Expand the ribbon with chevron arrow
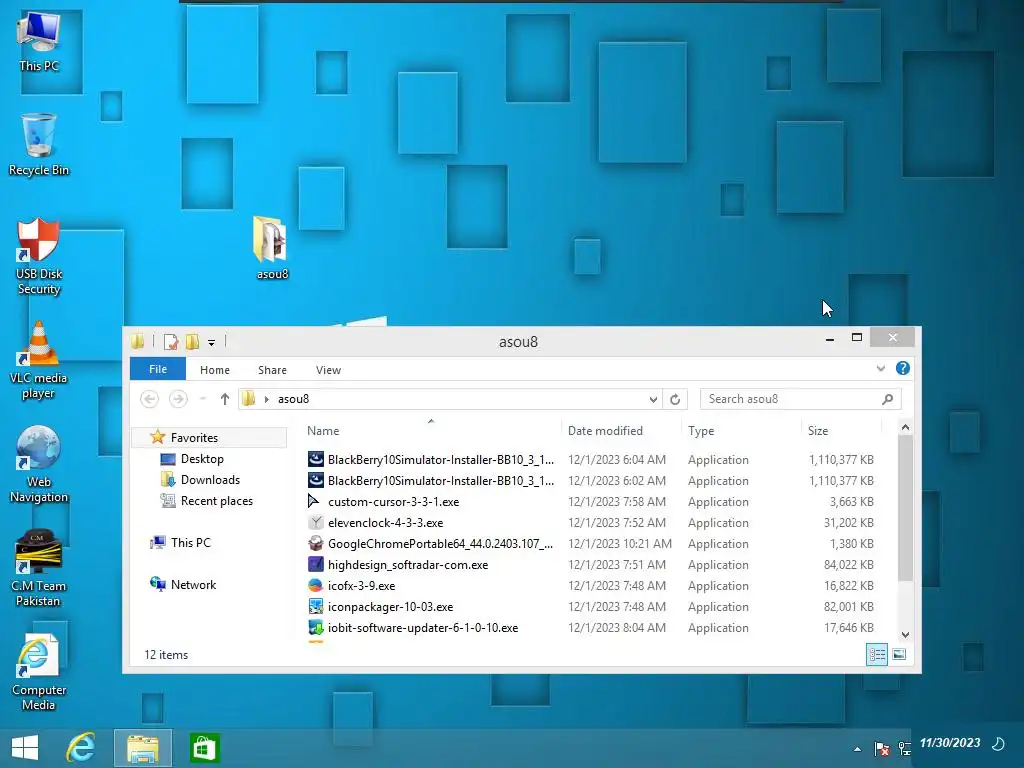 tap(881, 368)
